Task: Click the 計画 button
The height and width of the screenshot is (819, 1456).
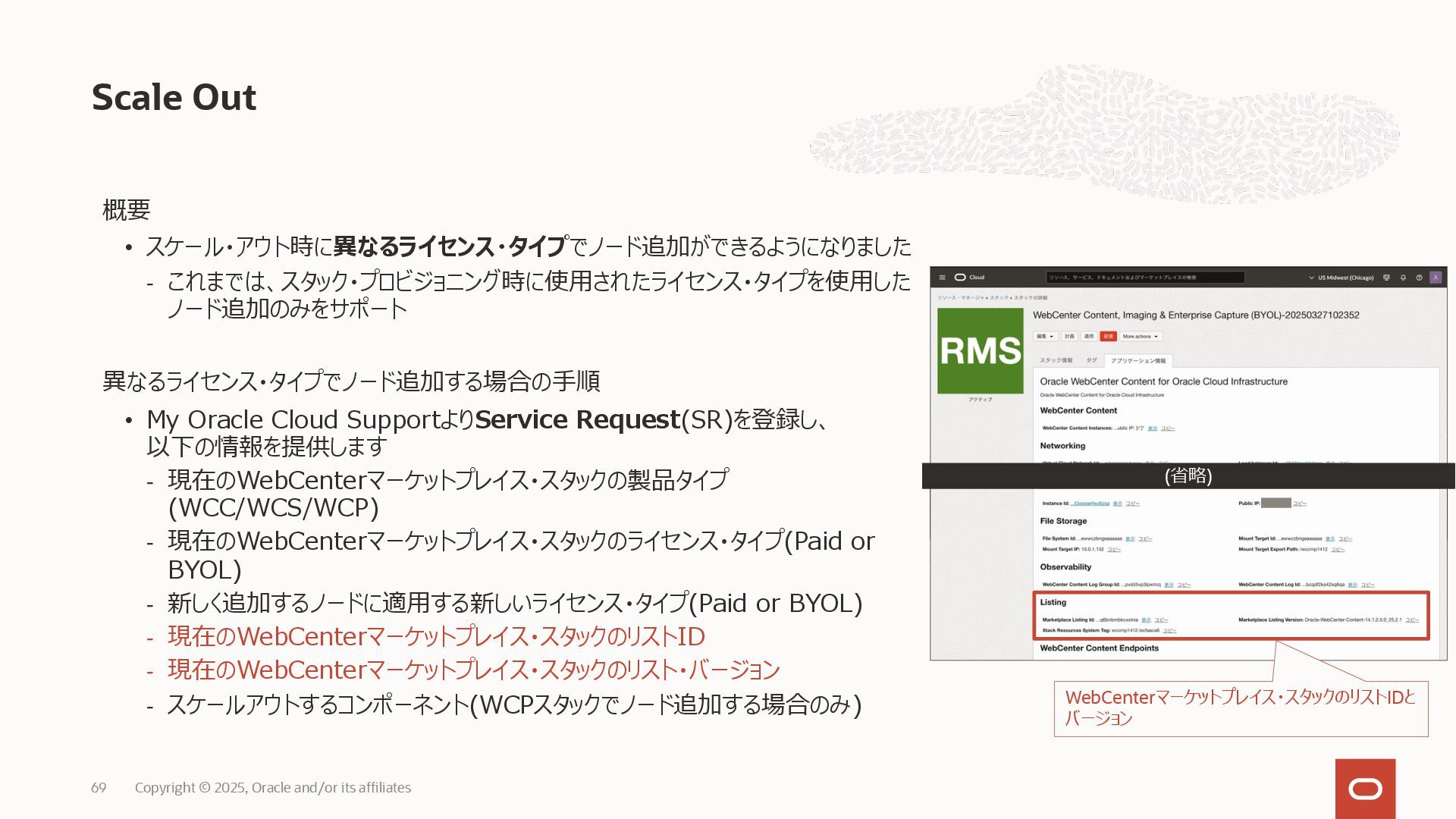Action: tap(1069, 336)
